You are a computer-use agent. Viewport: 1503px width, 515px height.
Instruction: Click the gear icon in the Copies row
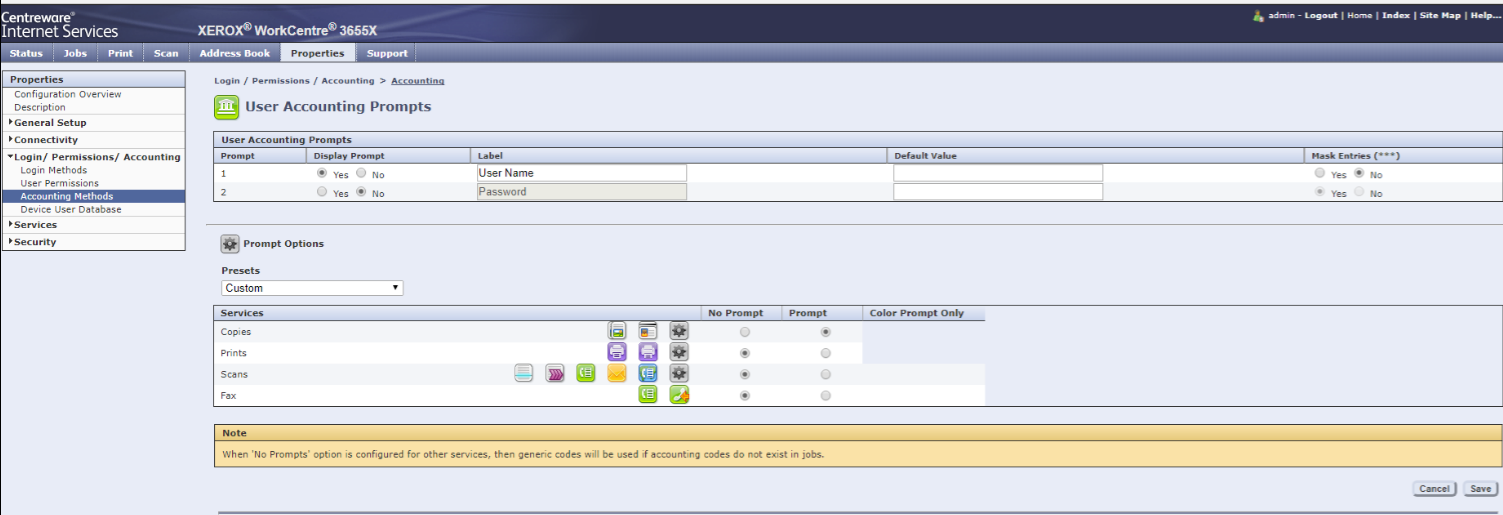pos(679,331)
